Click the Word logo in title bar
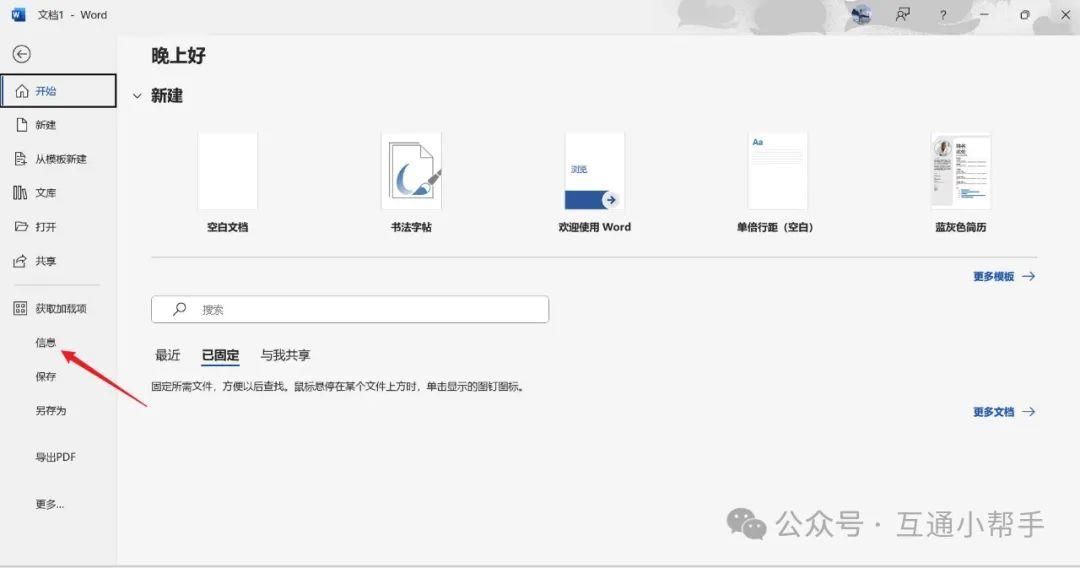The height and width of the screenshot is (568, 1080). click(x=19, y=14)
